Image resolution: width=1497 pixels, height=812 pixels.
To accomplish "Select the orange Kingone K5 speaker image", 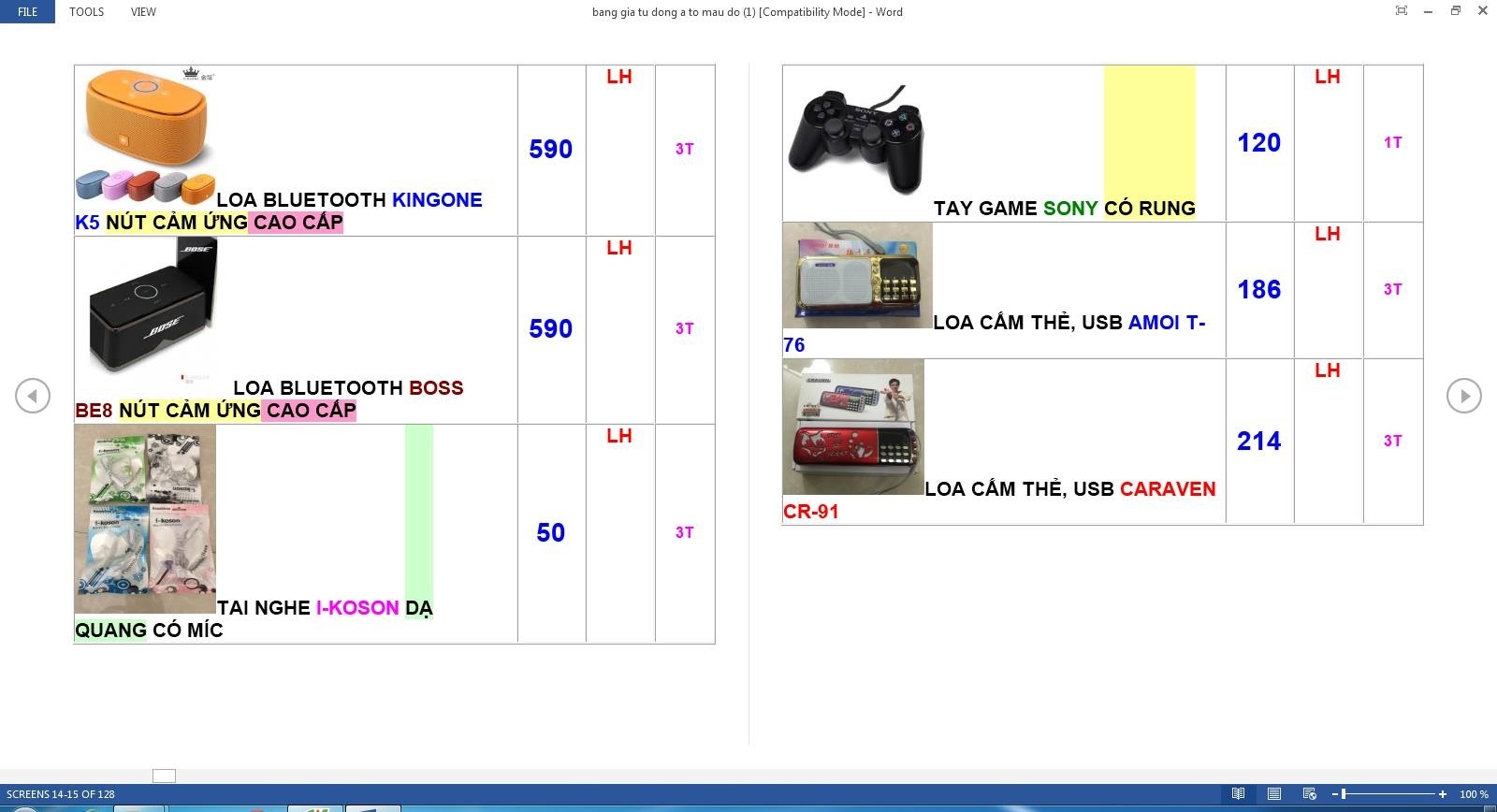I will tap(146, 137).
